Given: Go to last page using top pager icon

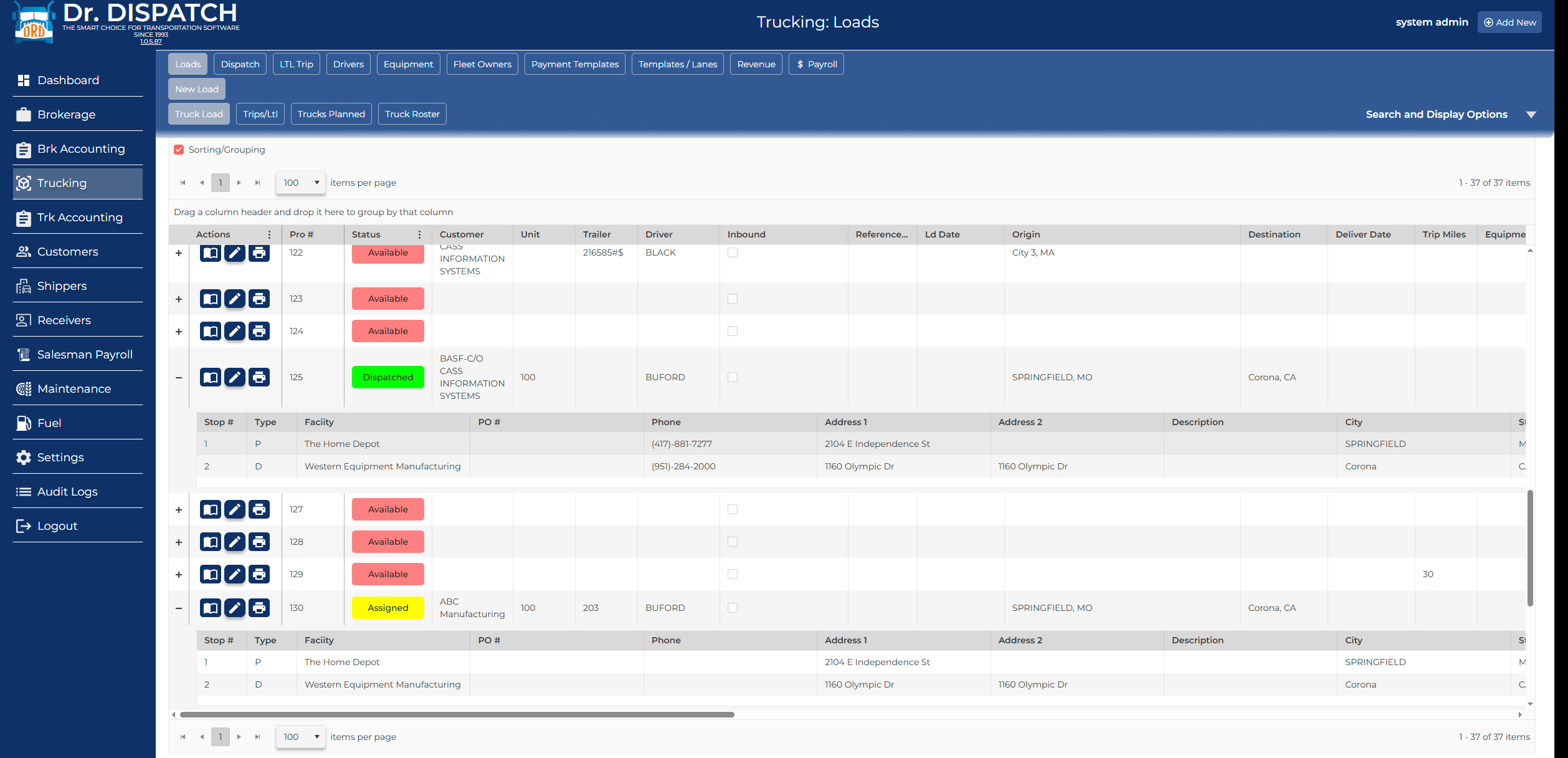Looking at the screenshot, I should coord(257,183).
